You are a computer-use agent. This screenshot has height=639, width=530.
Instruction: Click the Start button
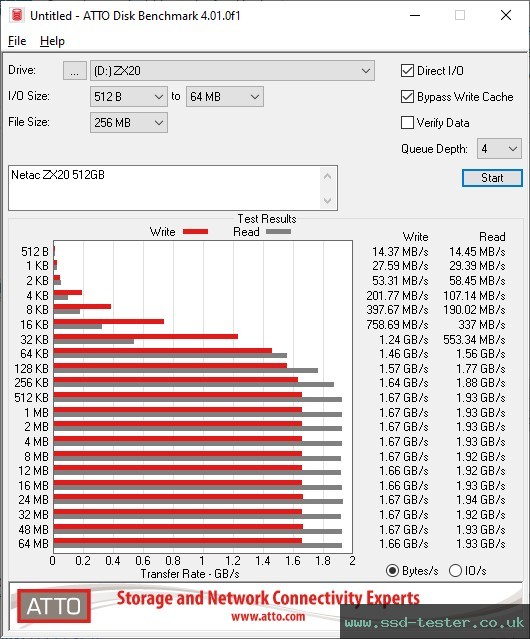click(492, 178)
